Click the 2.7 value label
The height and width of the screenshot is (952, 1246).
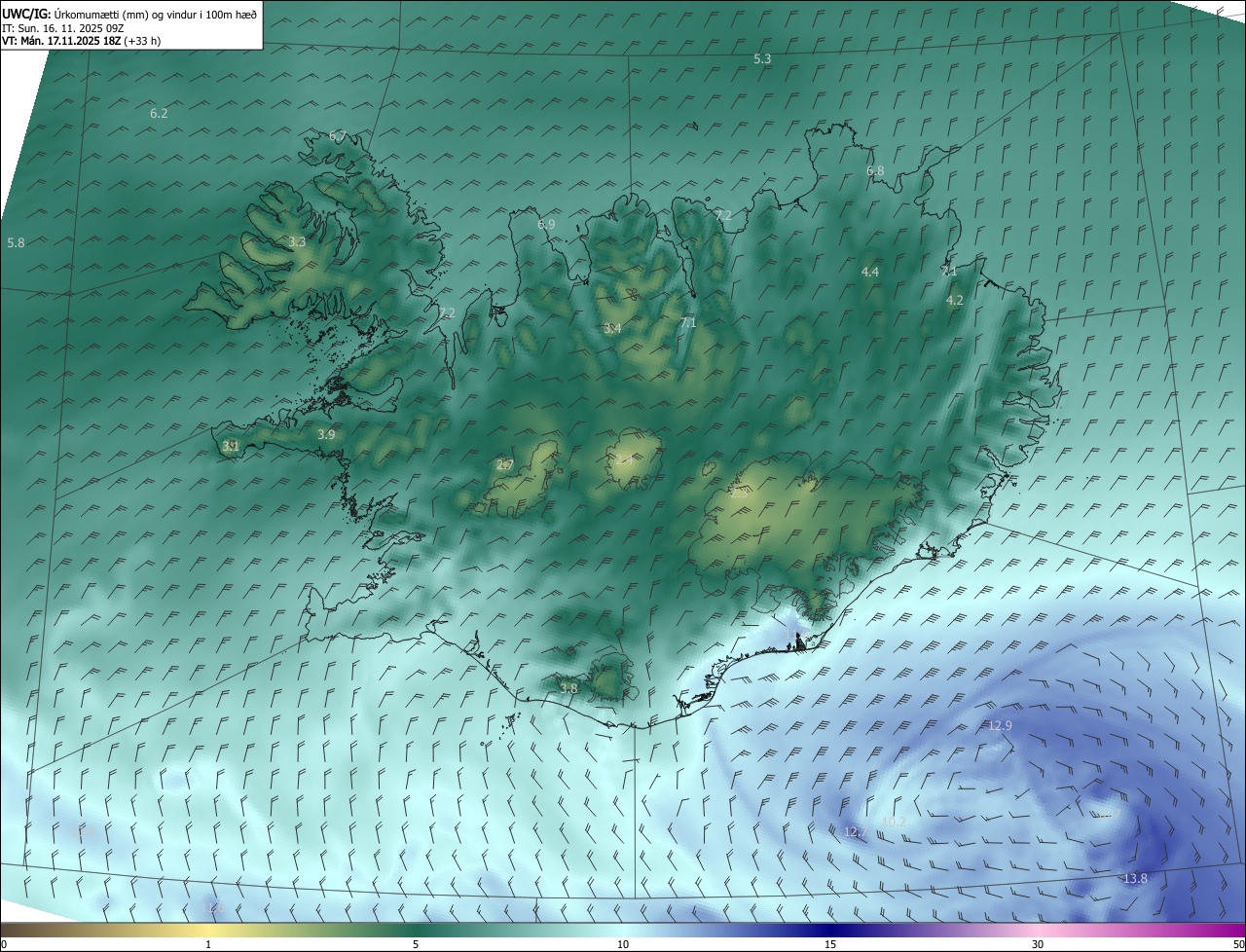point(504,465)
